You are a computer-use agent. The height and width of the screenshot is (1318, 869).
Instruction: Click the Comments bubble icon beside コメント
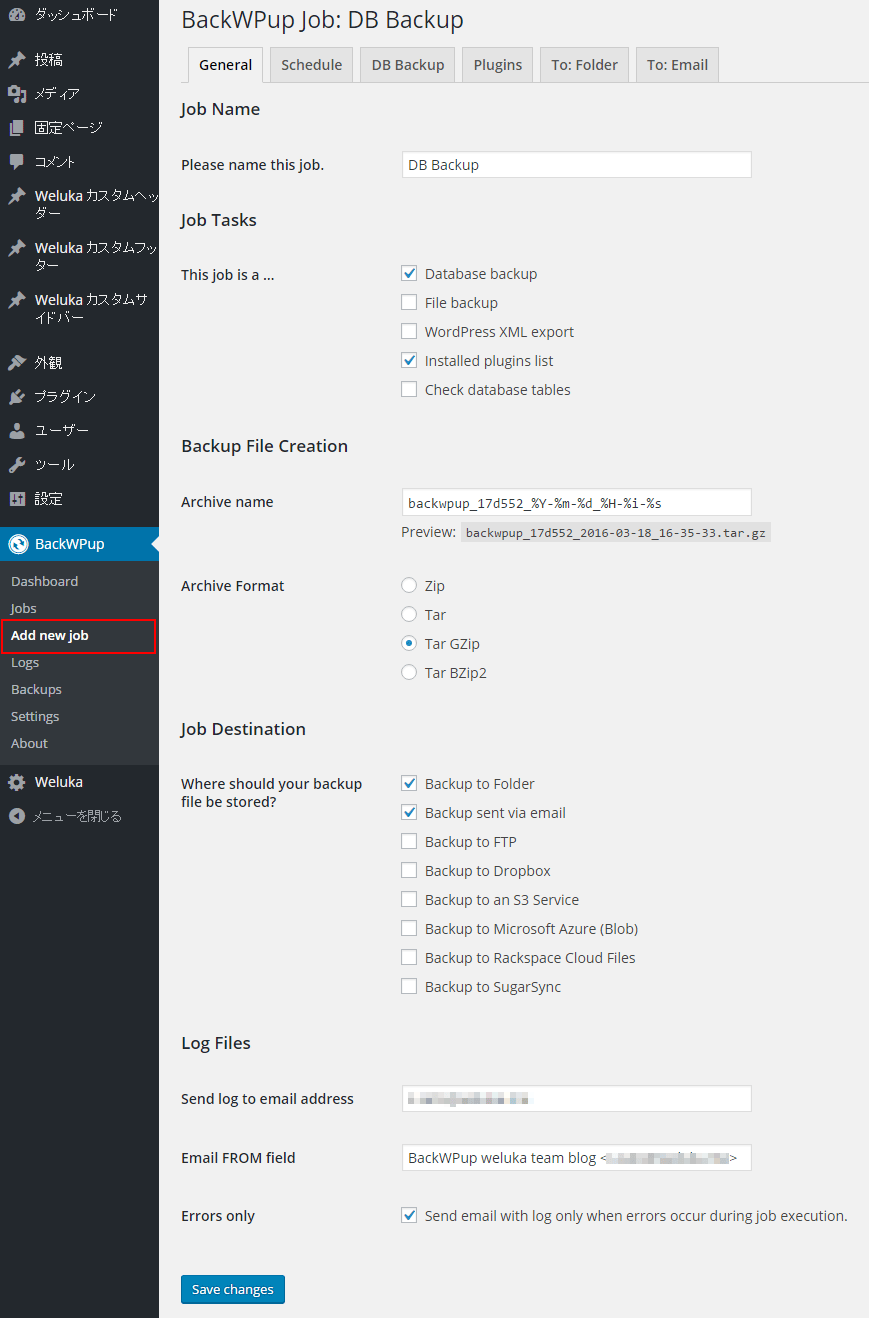click(17, 162)
